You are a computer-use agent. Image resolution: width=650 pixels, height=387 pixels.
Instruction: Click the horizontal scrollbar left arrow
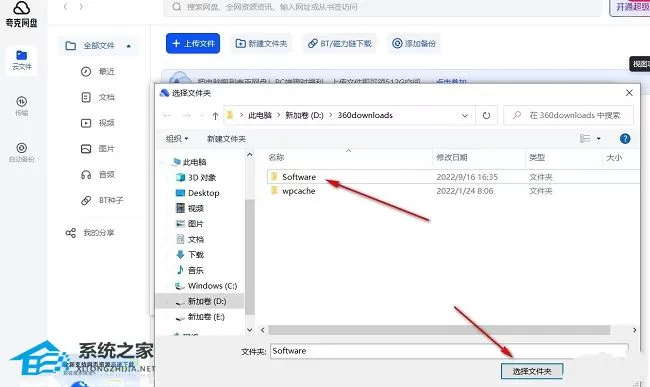coord(262,330)
